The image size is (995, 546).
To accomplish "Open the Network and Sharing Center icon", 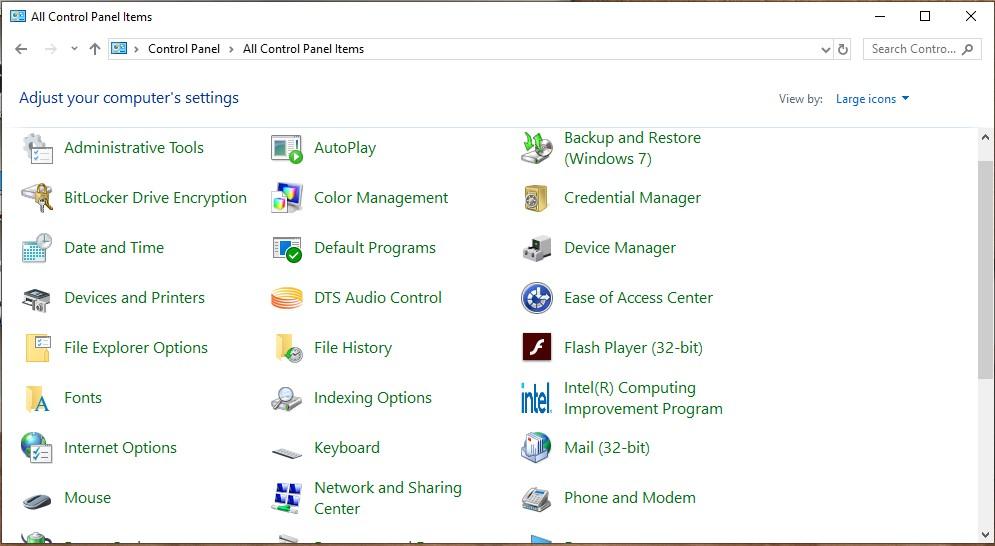I will pyautogui.click(x=287, y=497).
